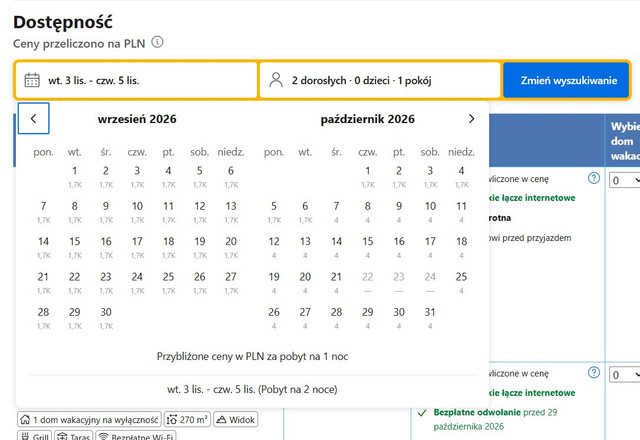Select 17 października 2026
This screenshot has height=440, width=640.
(x=430, y=248)
